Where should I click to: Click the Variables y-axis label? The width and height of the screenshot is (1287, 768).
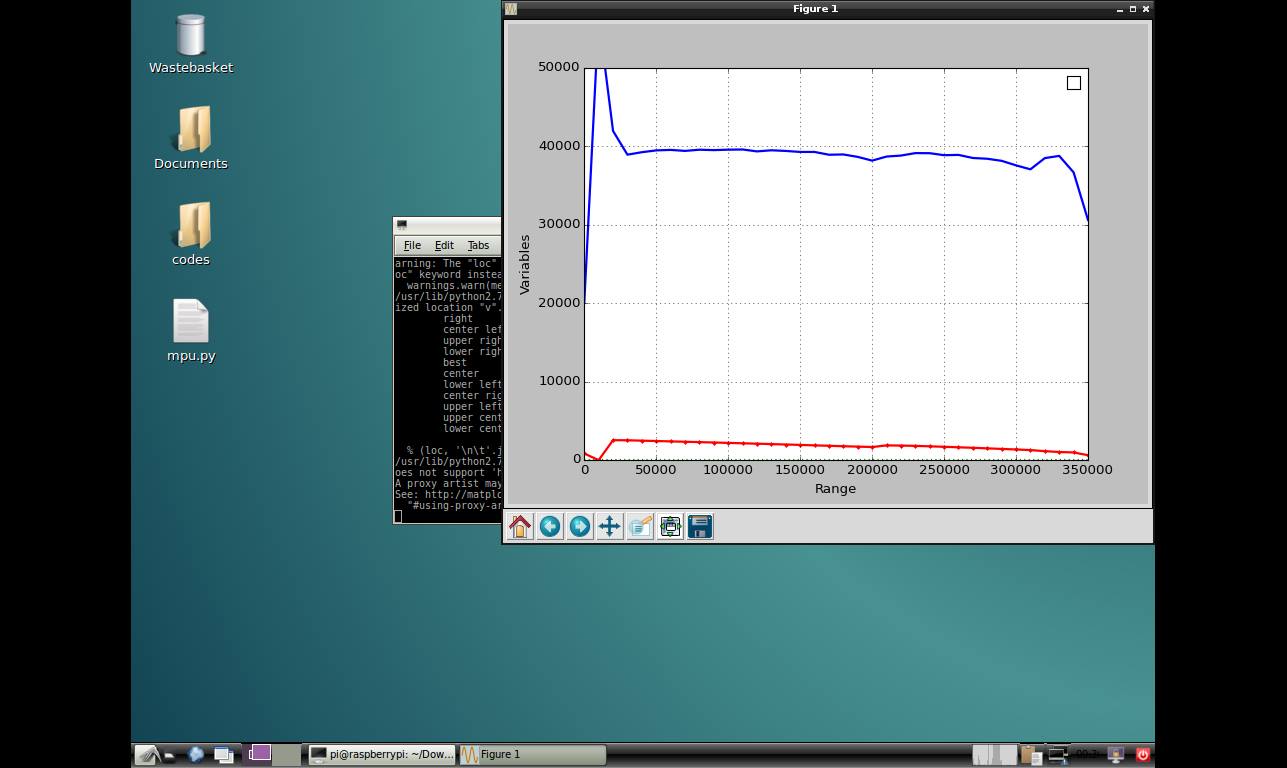524,264
